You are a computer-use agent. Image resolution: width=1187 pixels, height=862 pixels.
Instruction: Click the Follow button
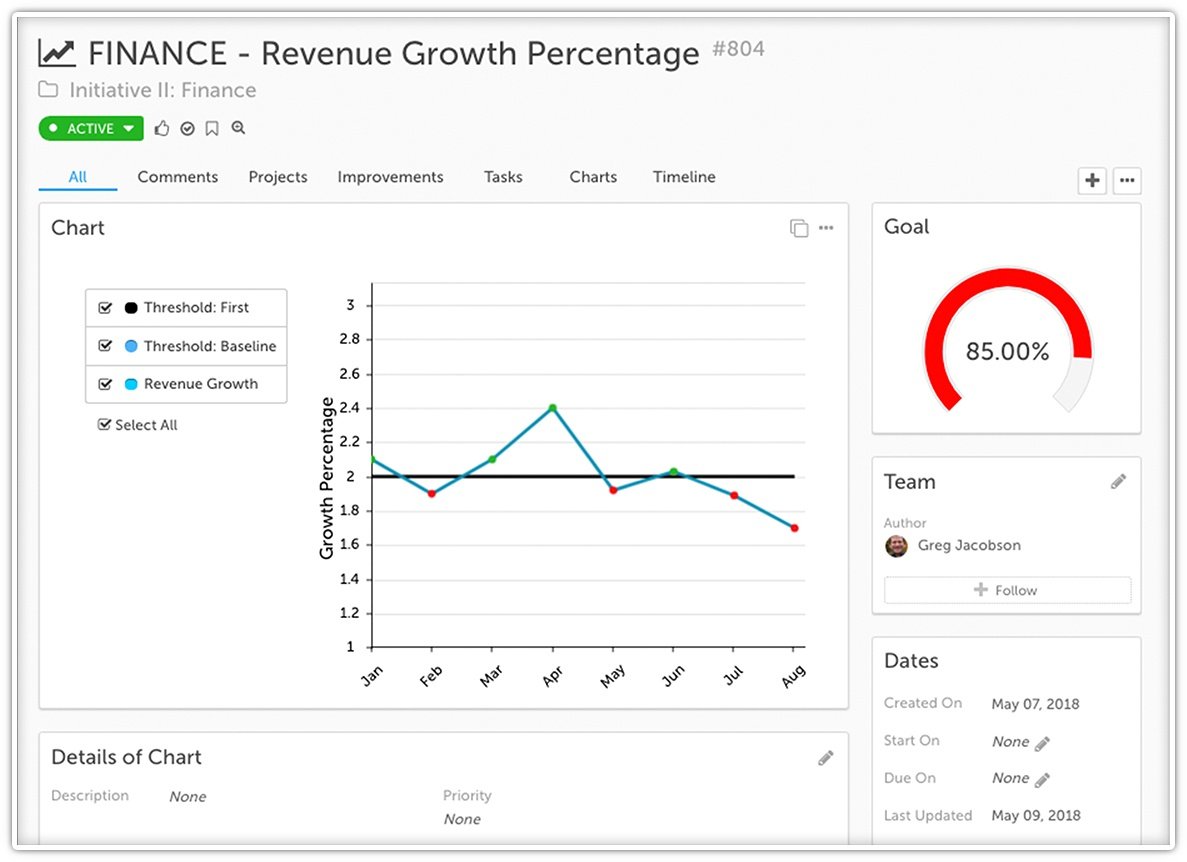point(1007,590)
